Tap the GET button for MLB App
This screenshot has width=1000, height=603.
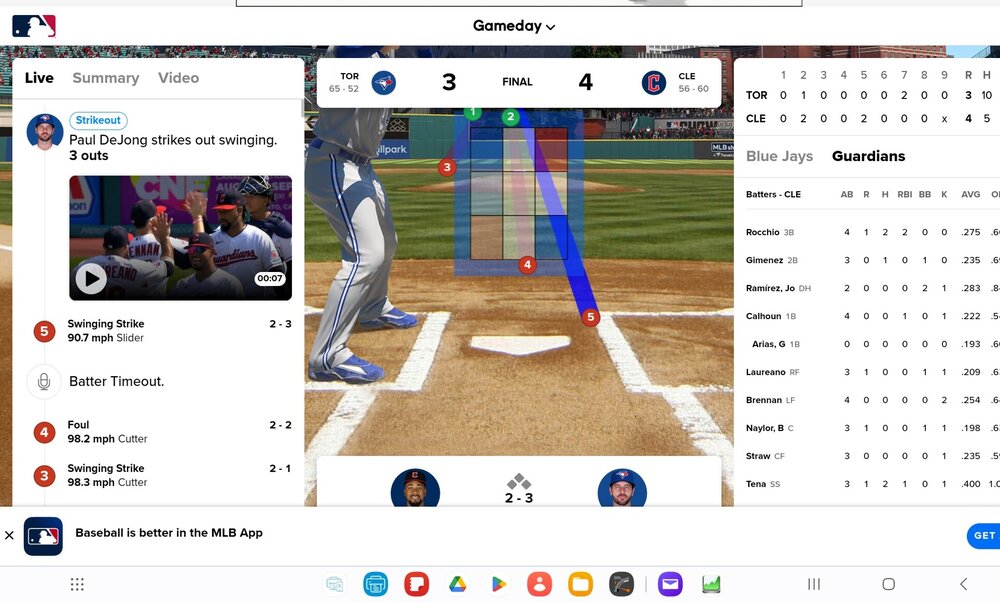coord(984,536)
